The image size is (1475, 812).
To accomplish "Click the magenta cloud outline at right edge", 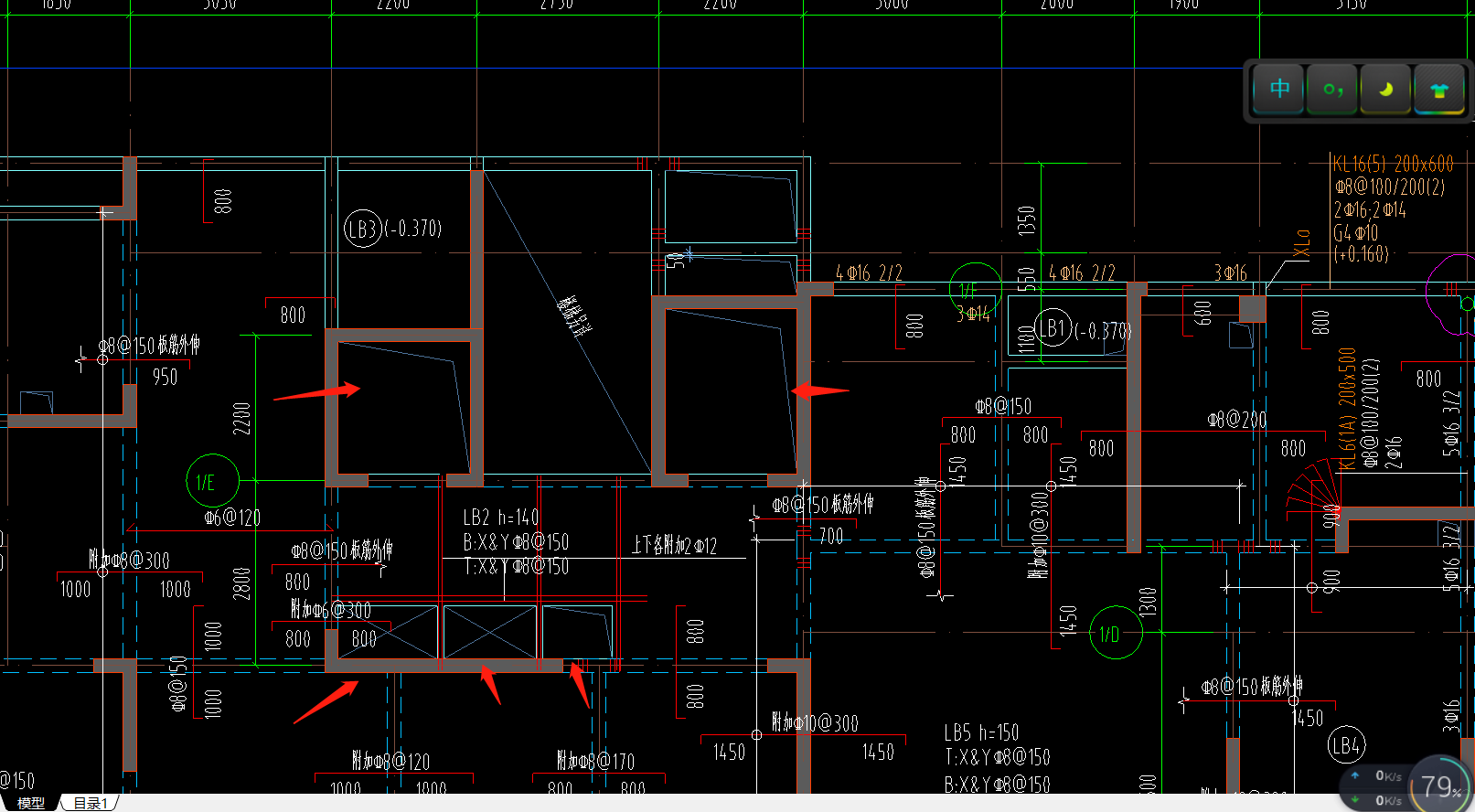I will [x=1450, y=294].
